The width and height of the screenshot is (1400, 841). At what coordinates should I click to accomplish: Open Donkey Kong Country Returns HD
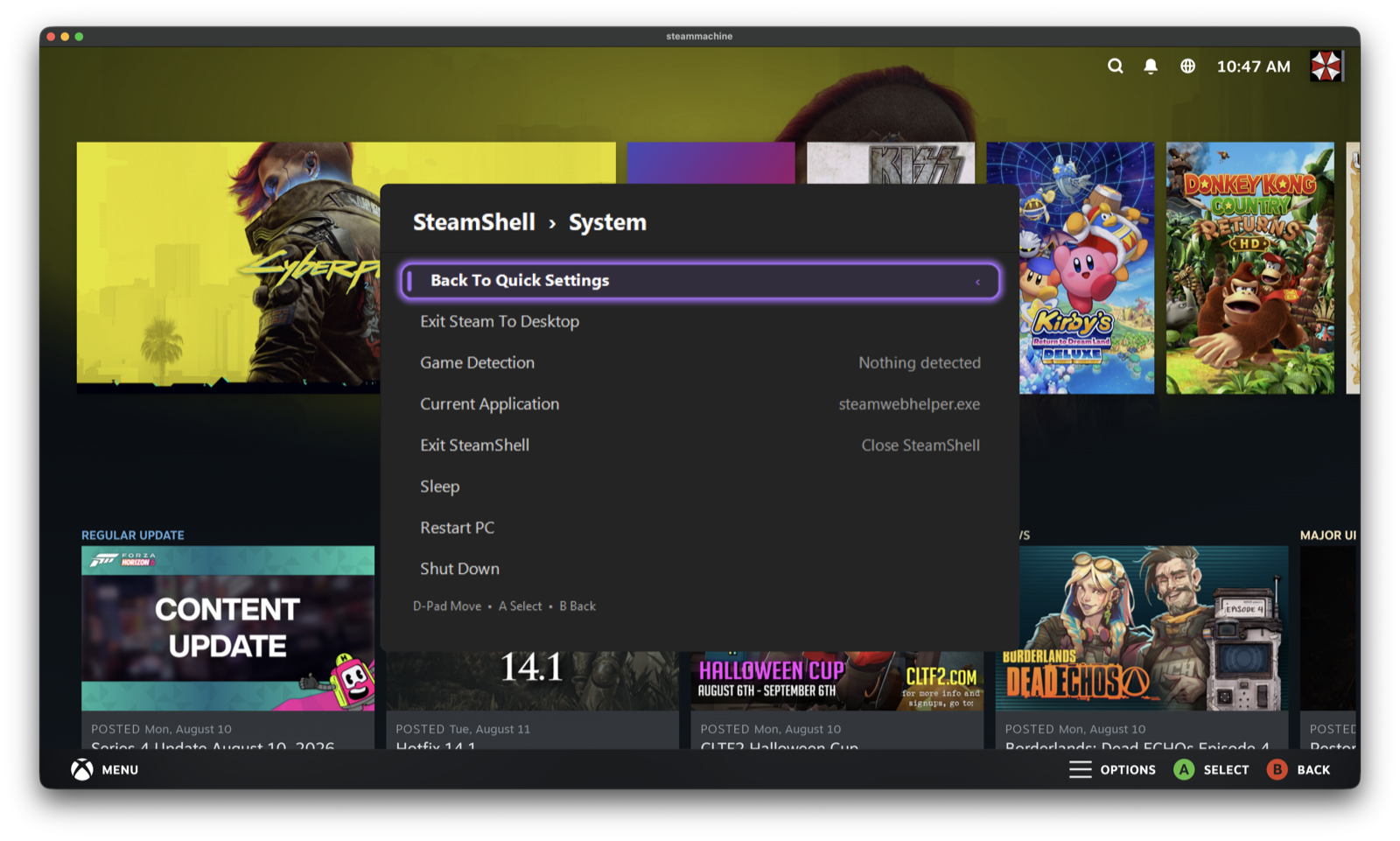pos(1250,268)
